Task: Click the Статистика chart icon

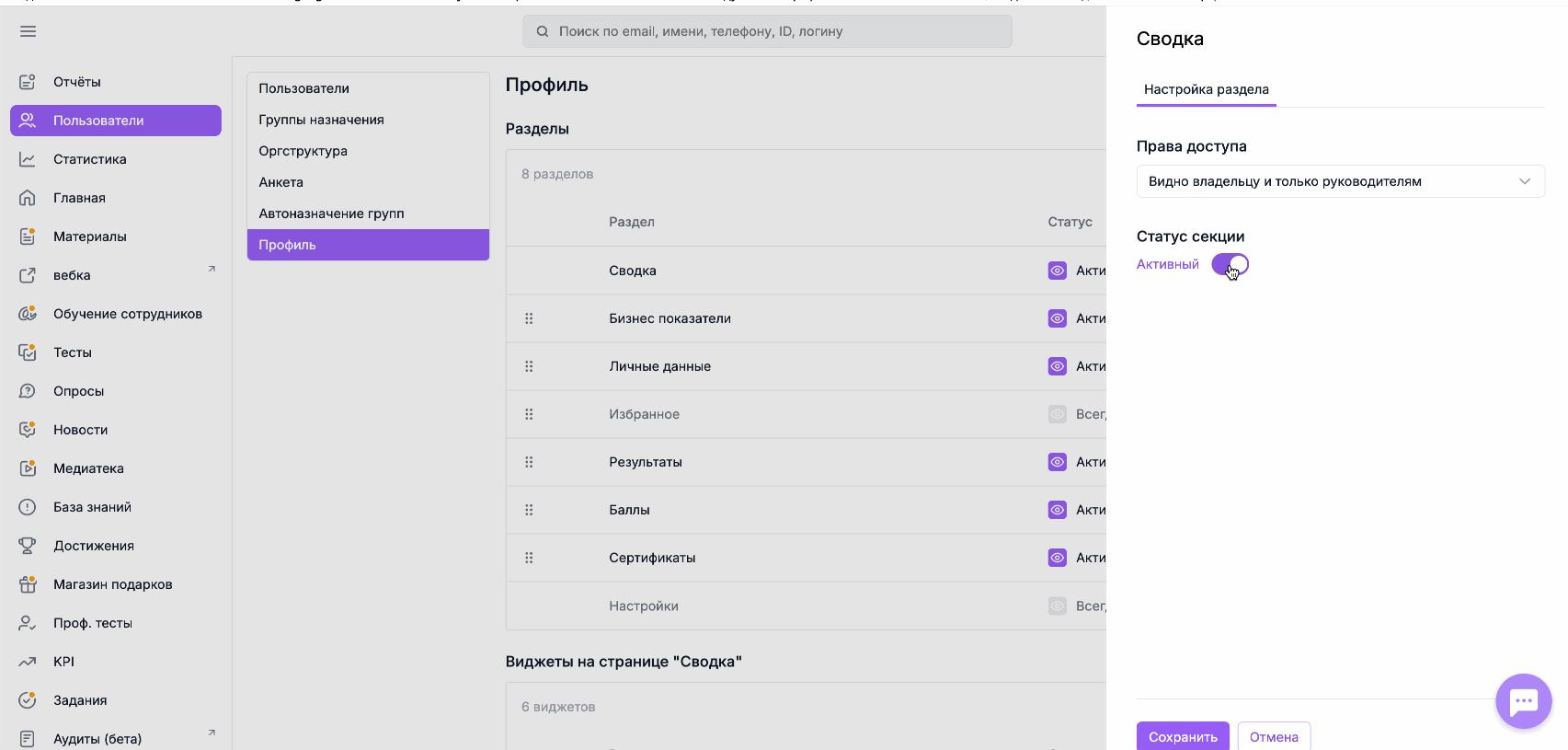Action: [x=28, y=159]
